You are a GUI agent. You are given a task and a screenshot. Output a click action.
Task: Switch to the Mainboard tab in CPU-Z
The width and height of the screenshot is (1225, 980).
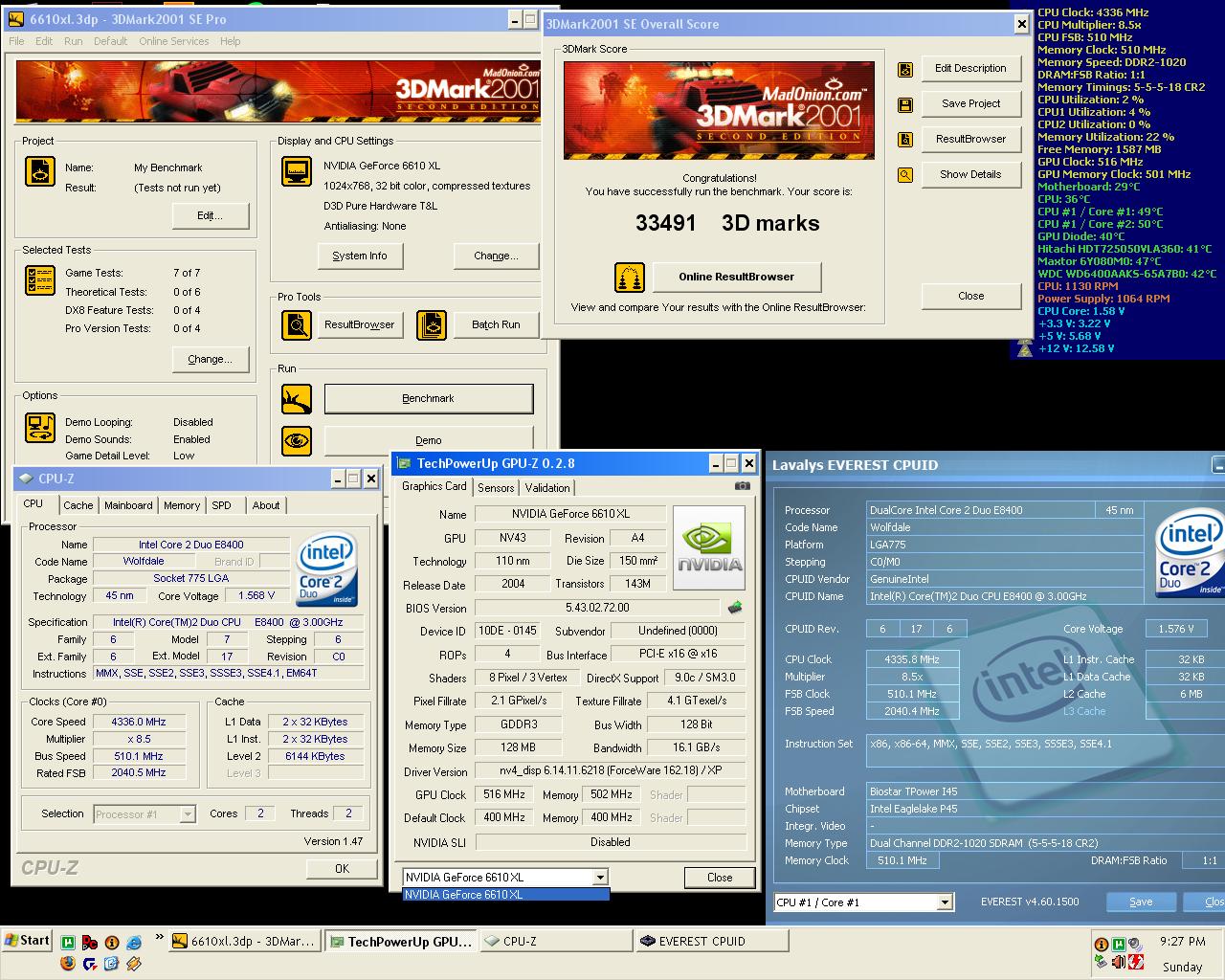point(128,505)
